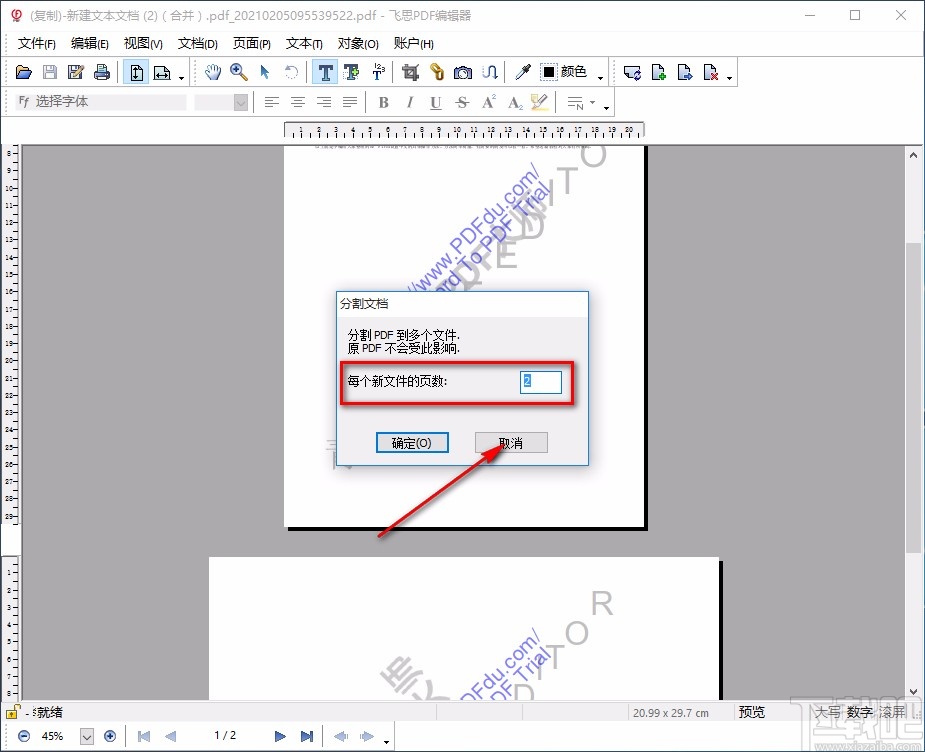Select the Hand pan tool
The image size is (925, 752).
(214, 71)
